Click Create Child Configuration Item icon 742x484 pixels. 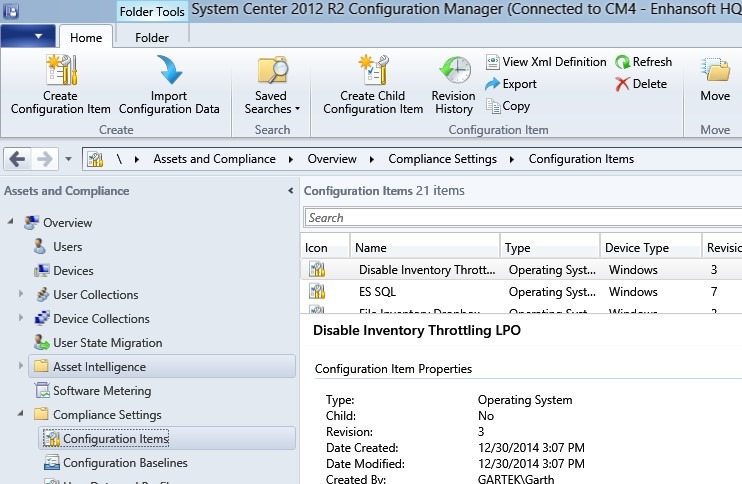[374, 70]
